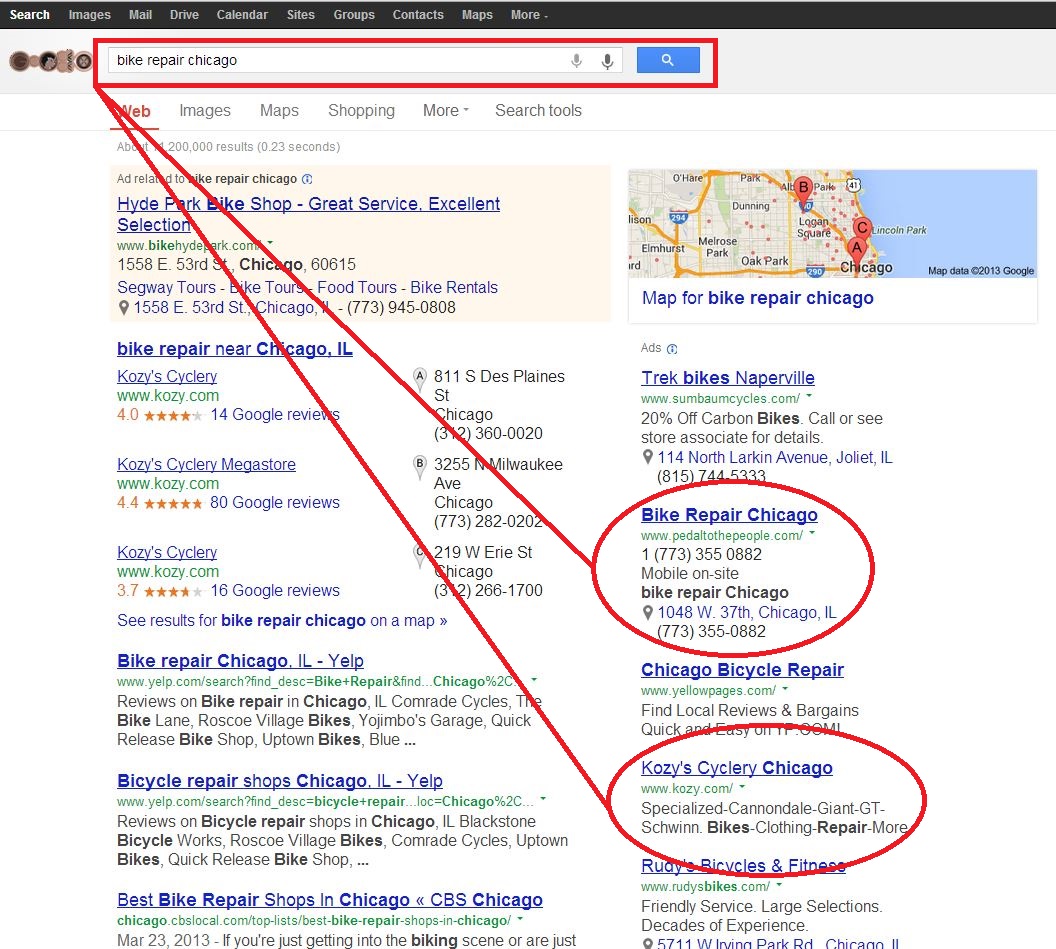Screen dimensions: 1056x949
Task: Open '80 Google reviews' link
Action: point(275,502)
